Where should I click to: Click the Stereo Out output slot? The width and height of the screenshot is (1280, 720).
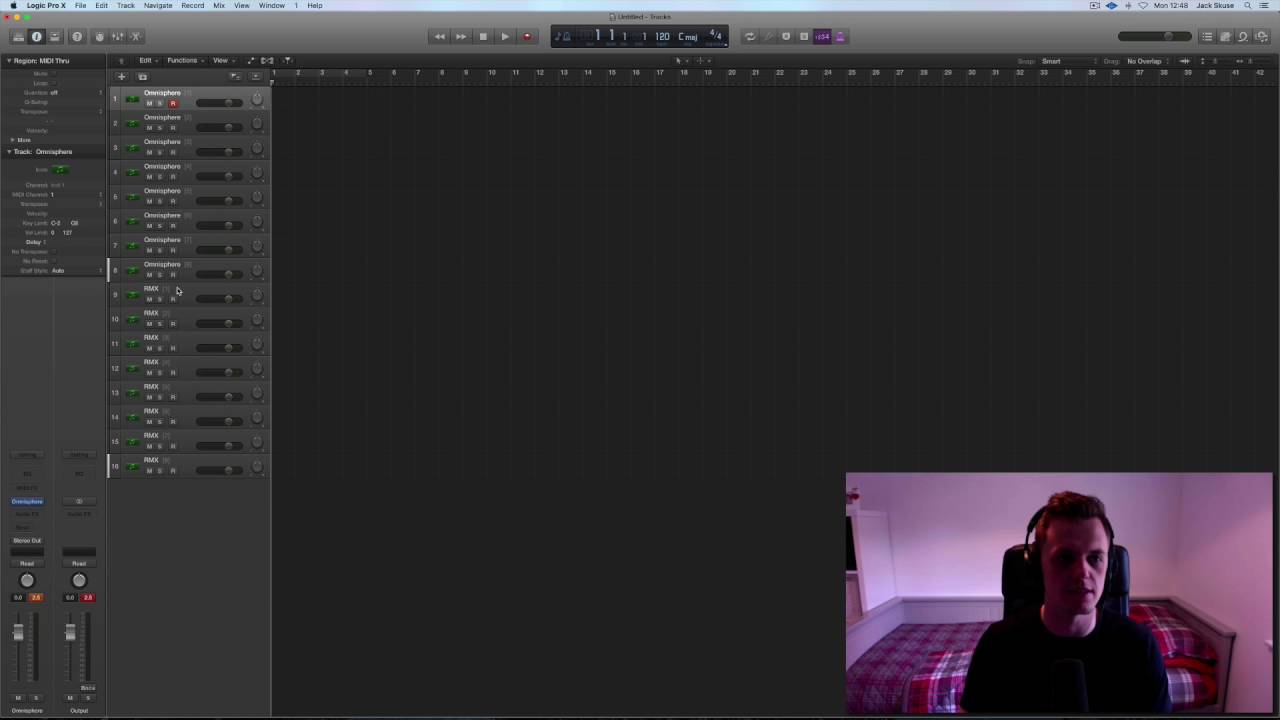(x=27, y=540)
